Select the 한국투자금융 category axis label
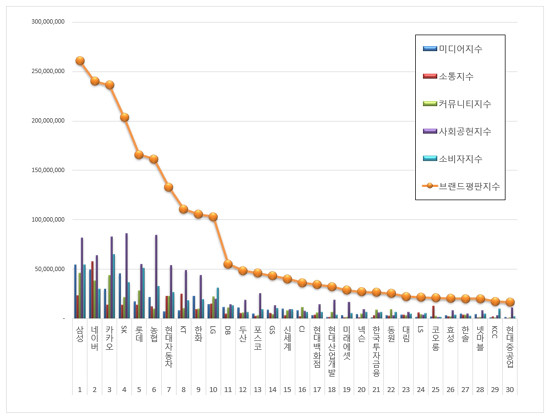 pos(376,351)
